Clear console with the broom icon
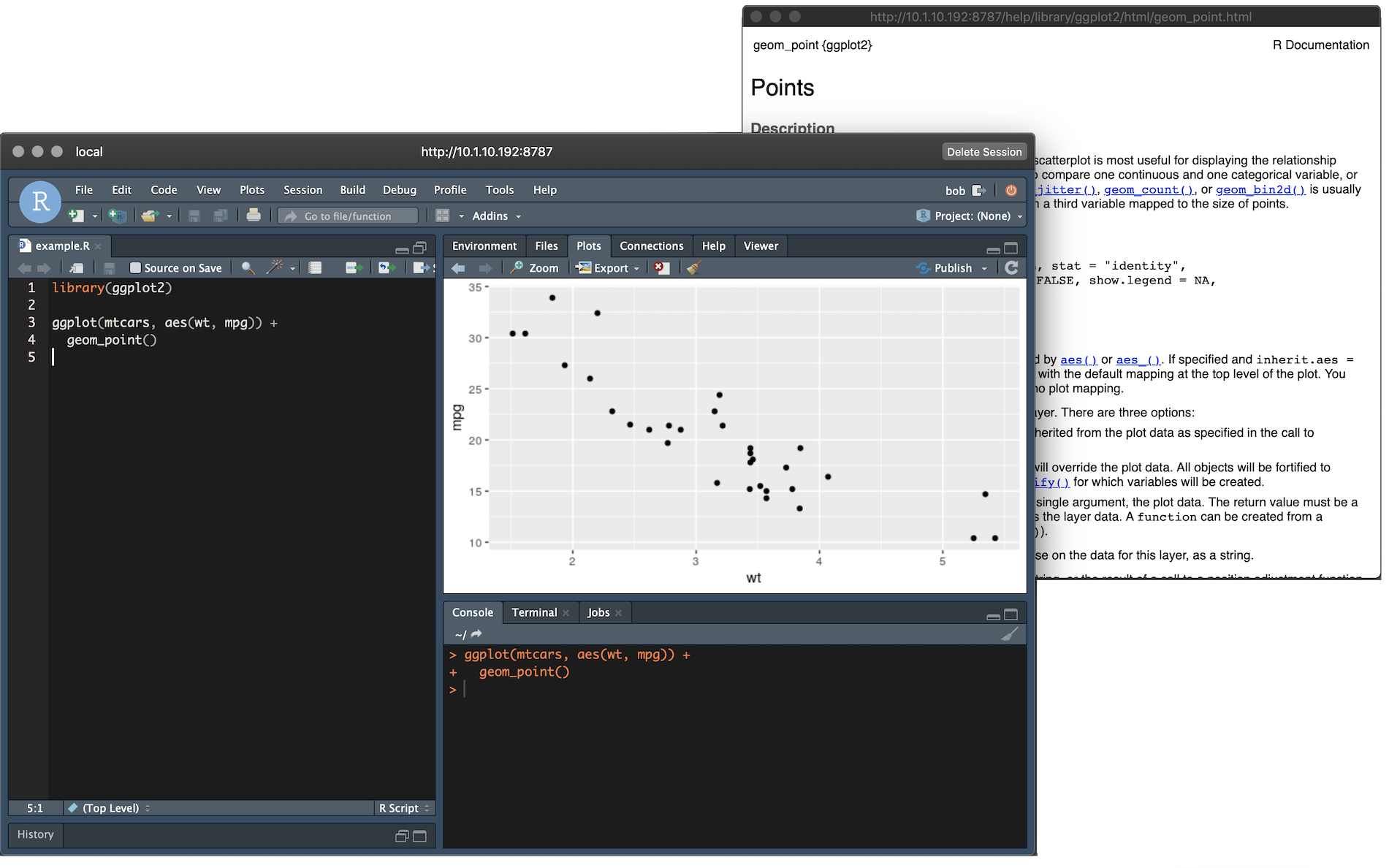Screen dimensions: 1389x868 1009,634
